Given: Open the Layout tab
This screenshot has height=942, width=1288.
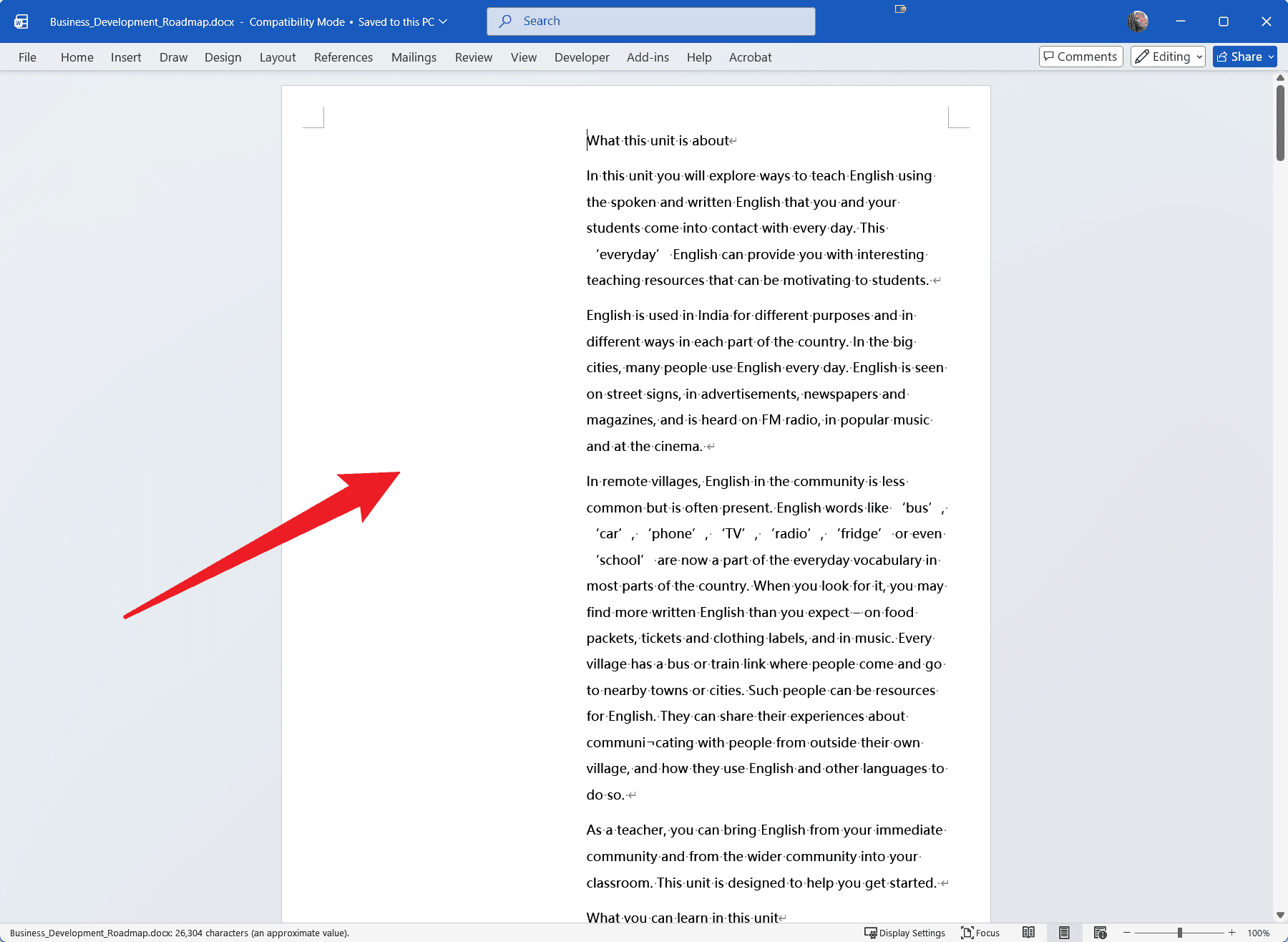Looking at the screenshot, I should point(278,57).
